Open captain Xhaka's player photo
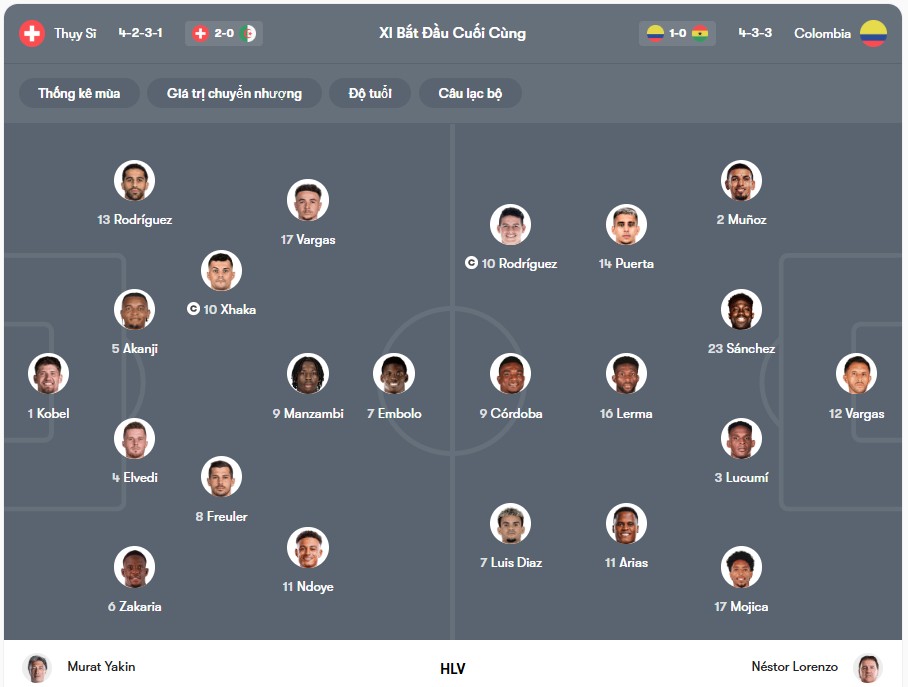The width and height of the screenshot is (908, 687). (x=221, y=271)
